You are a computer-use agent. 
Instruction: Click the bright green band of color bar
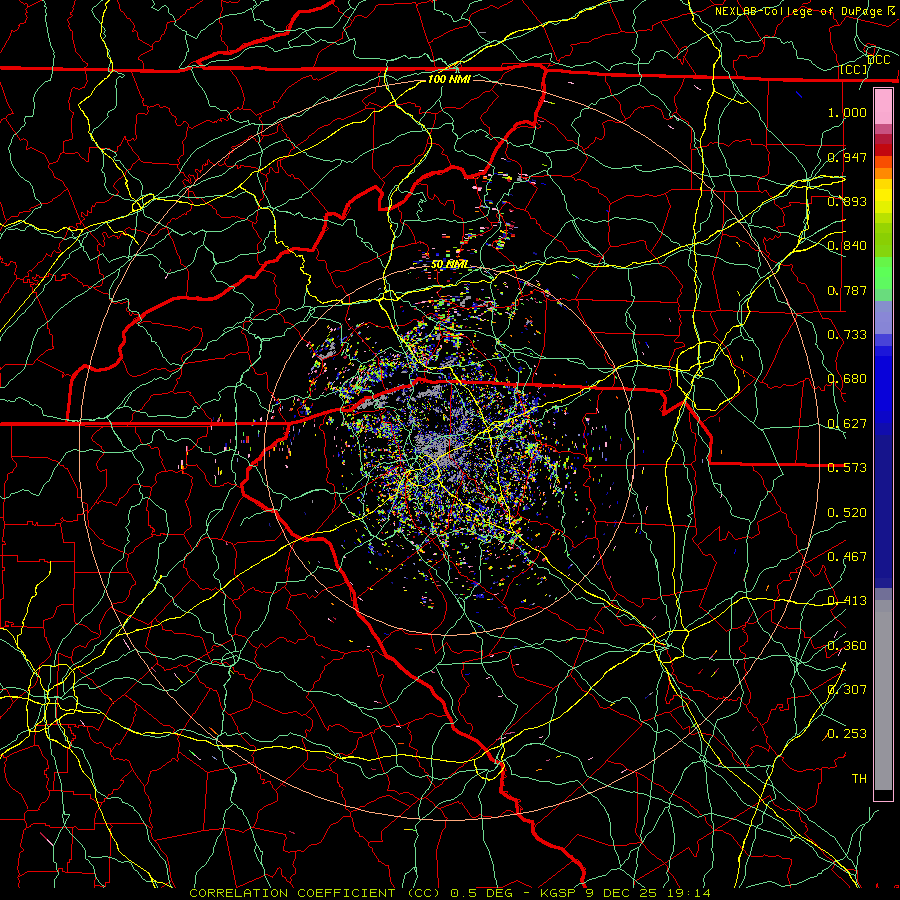click(x=883, y=273)
